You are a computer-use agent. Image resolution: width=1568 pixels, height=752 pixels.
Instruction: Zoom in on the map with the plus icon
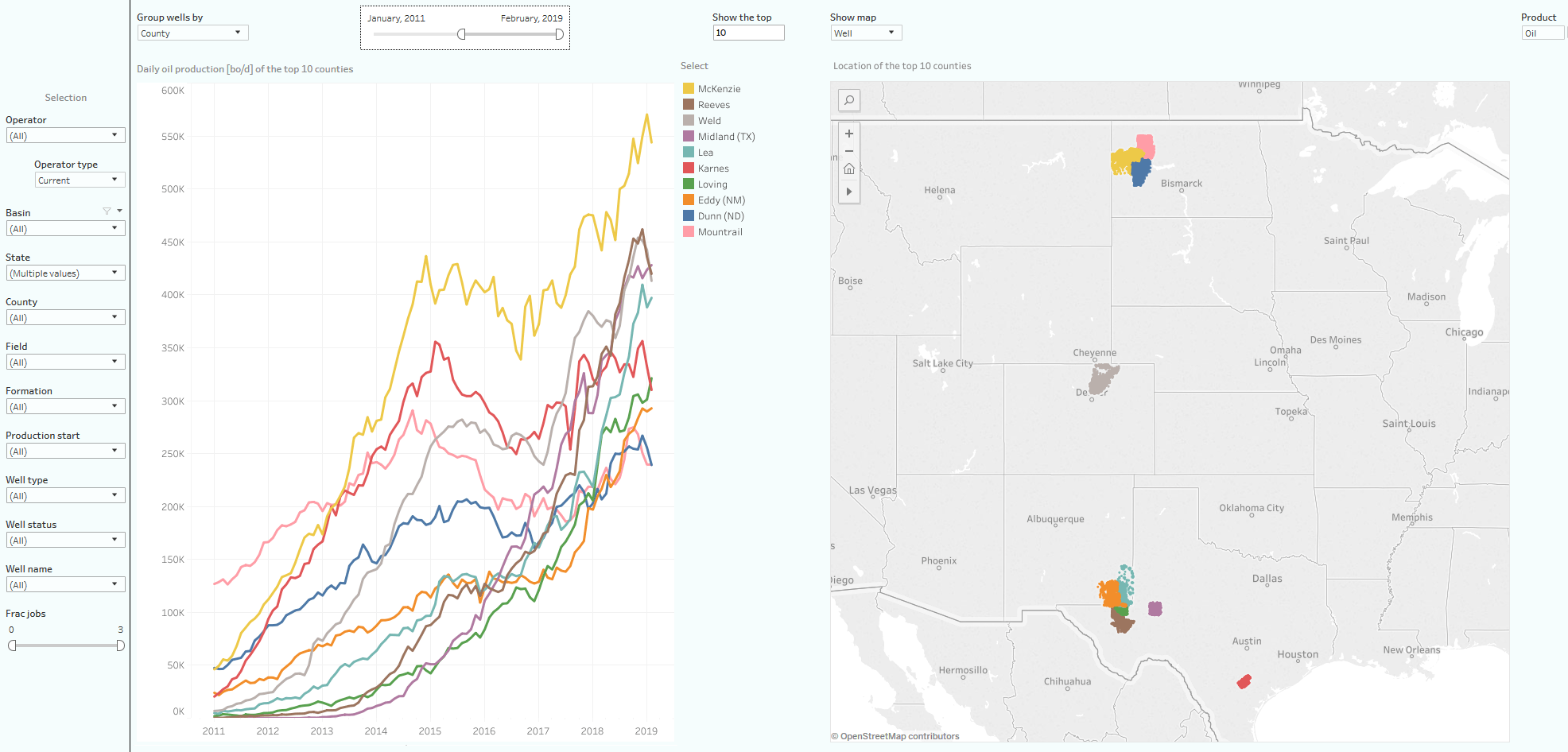pyautogui.click(x=848, y=134)
